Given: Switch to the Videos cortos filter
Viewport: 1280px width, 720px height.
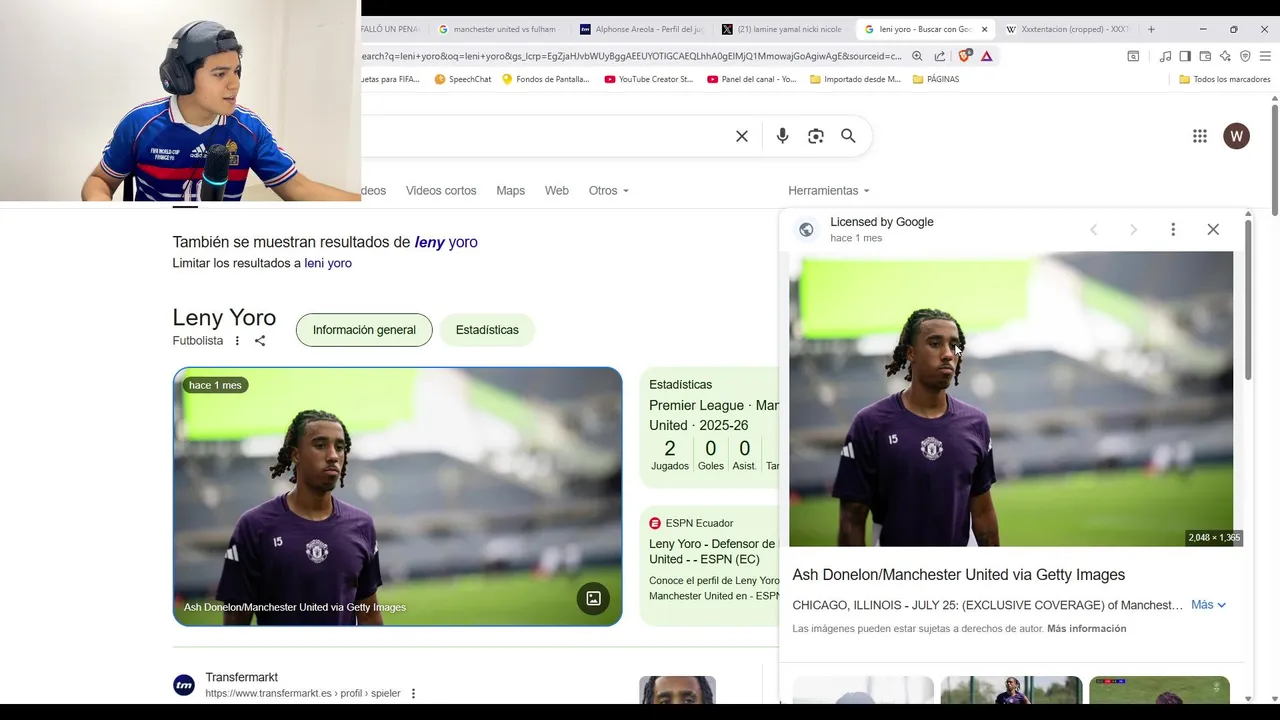Looking at the screenshot, I should 441,190.
